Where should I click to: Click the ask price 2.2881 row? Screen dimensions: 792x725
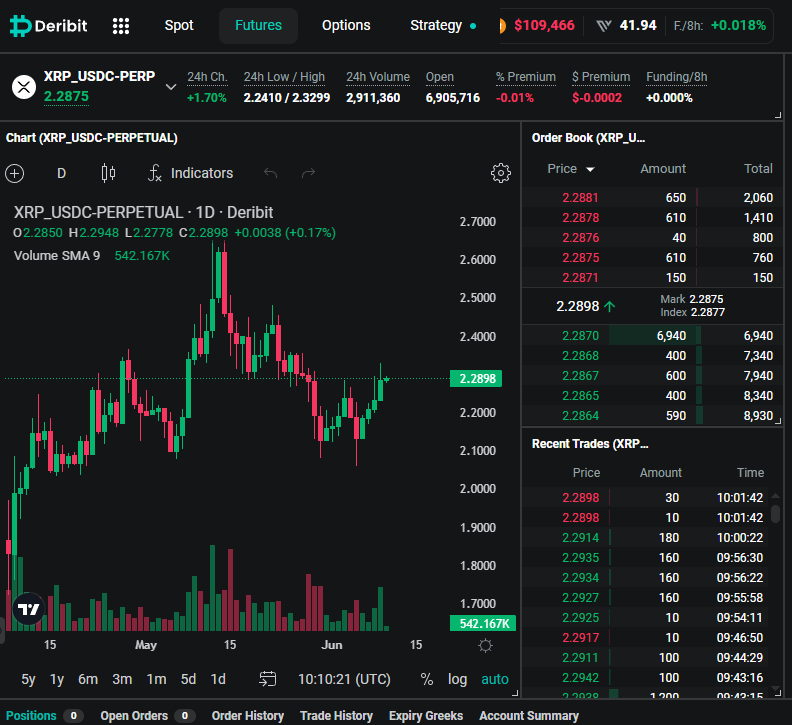652,198
